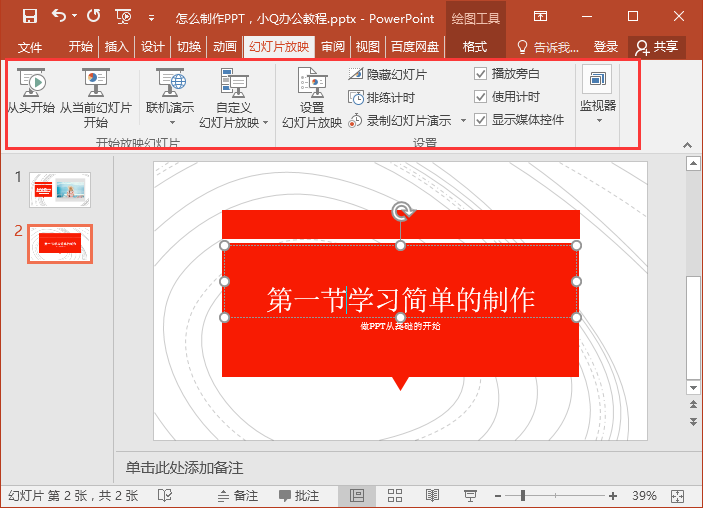Toggle the 使用计时 checkbox
Viewport: 703px width, 508px height.
pyautogui.click(x=480, y=96)
